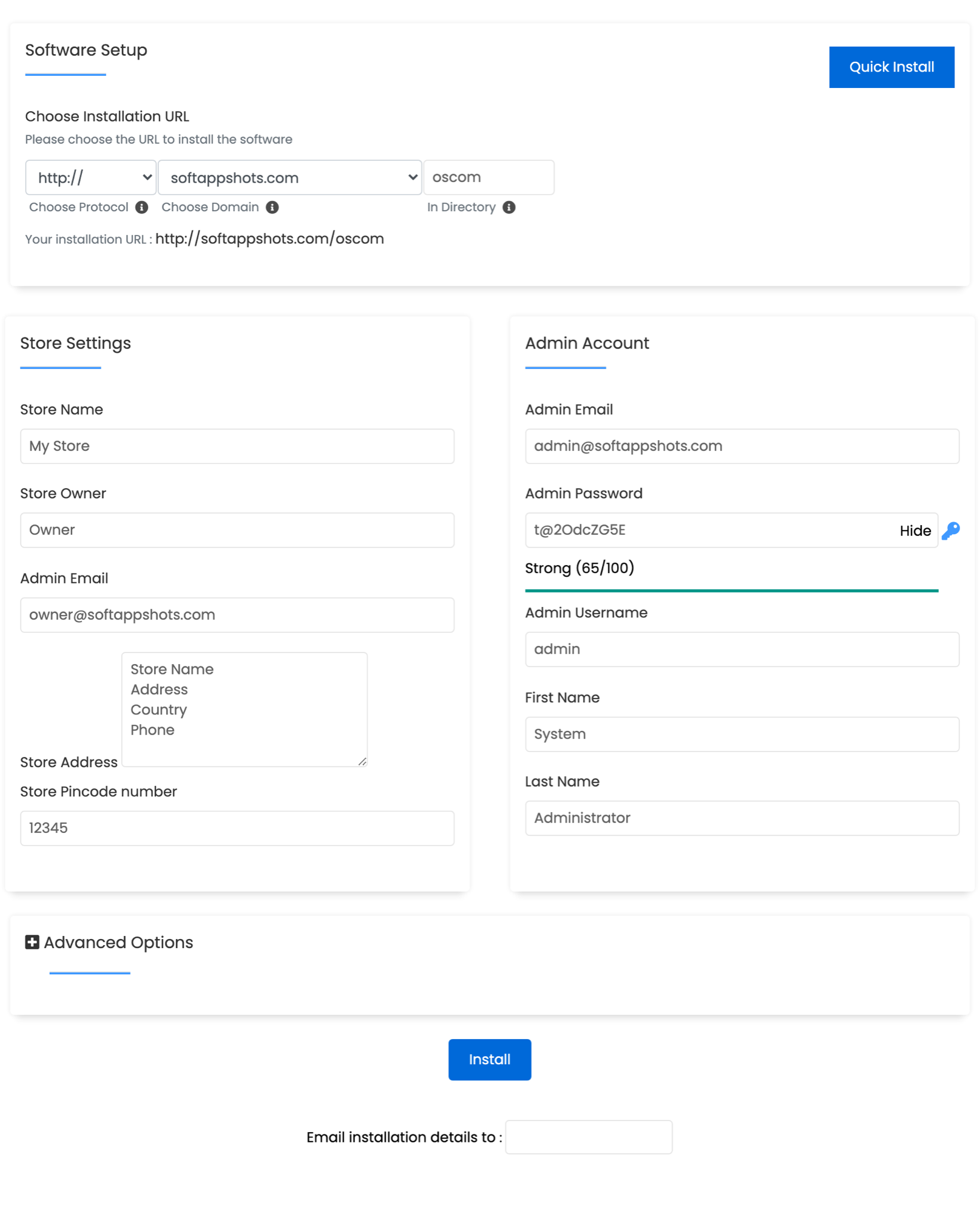Viewport: 980px width, 1214px height.
Task: Click the Email installation details input box
Action: click(589, 1137)
